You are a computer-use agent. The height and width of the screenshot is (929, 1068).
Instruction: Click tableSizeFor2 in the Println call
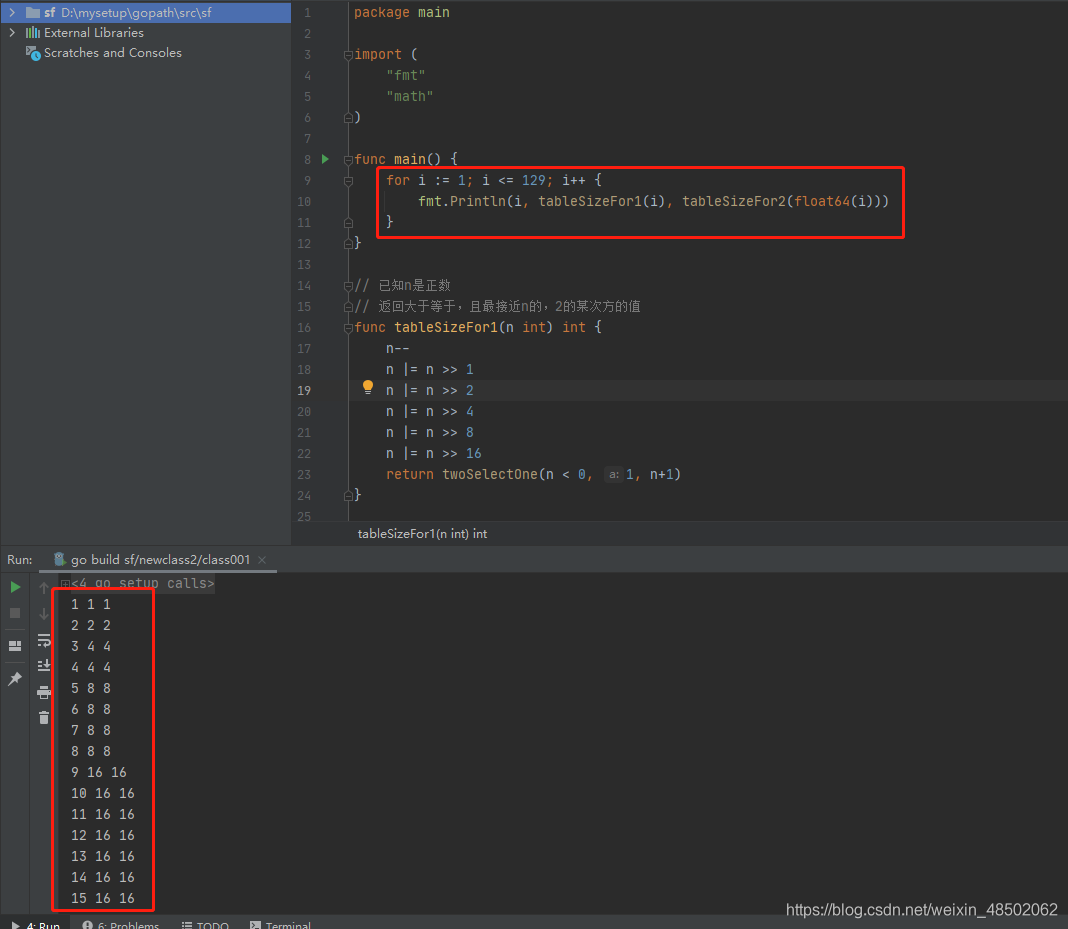pyautogui.click(x=734, y=201)
